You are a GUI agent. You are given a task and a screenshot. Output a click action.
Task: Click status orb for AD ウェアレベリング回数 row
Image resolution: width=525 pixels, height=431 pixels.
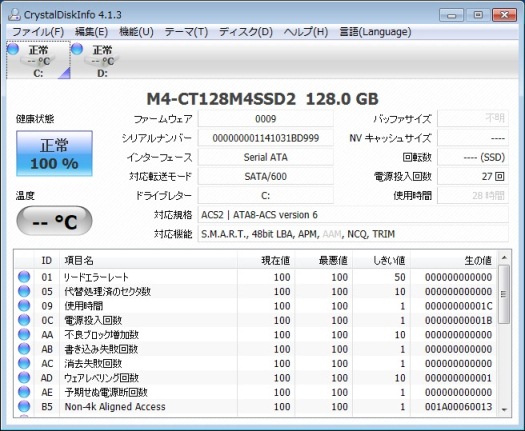tap(24, 378)
